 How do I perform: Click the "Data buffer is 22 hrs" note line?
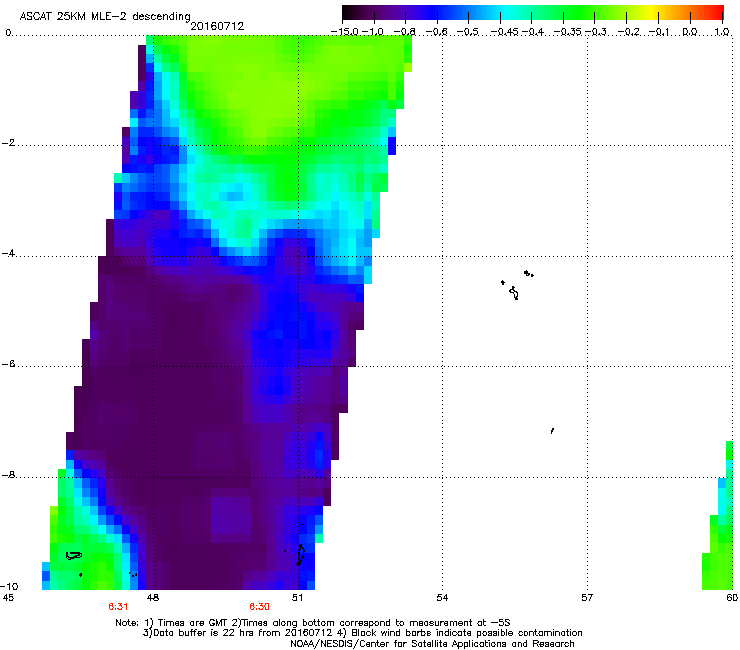(362, 633)
